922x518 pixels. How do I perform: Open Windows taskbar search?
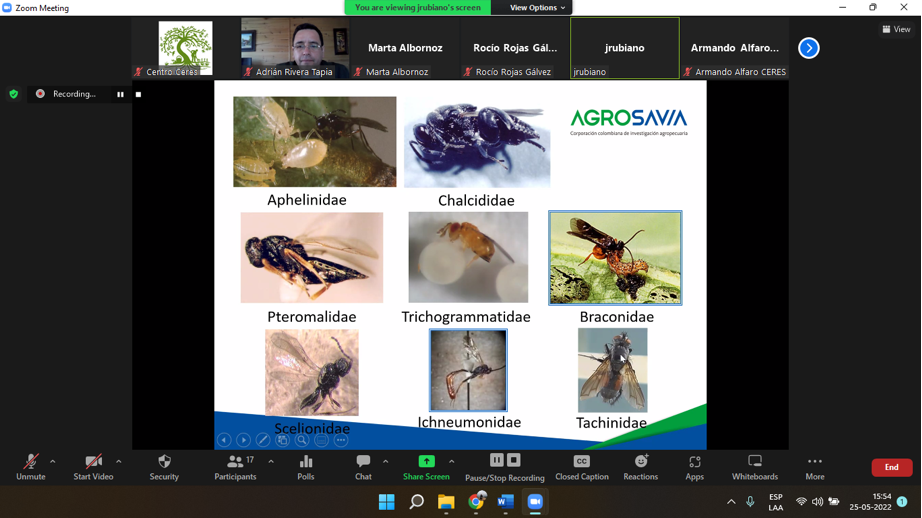[x=416, y=502]
